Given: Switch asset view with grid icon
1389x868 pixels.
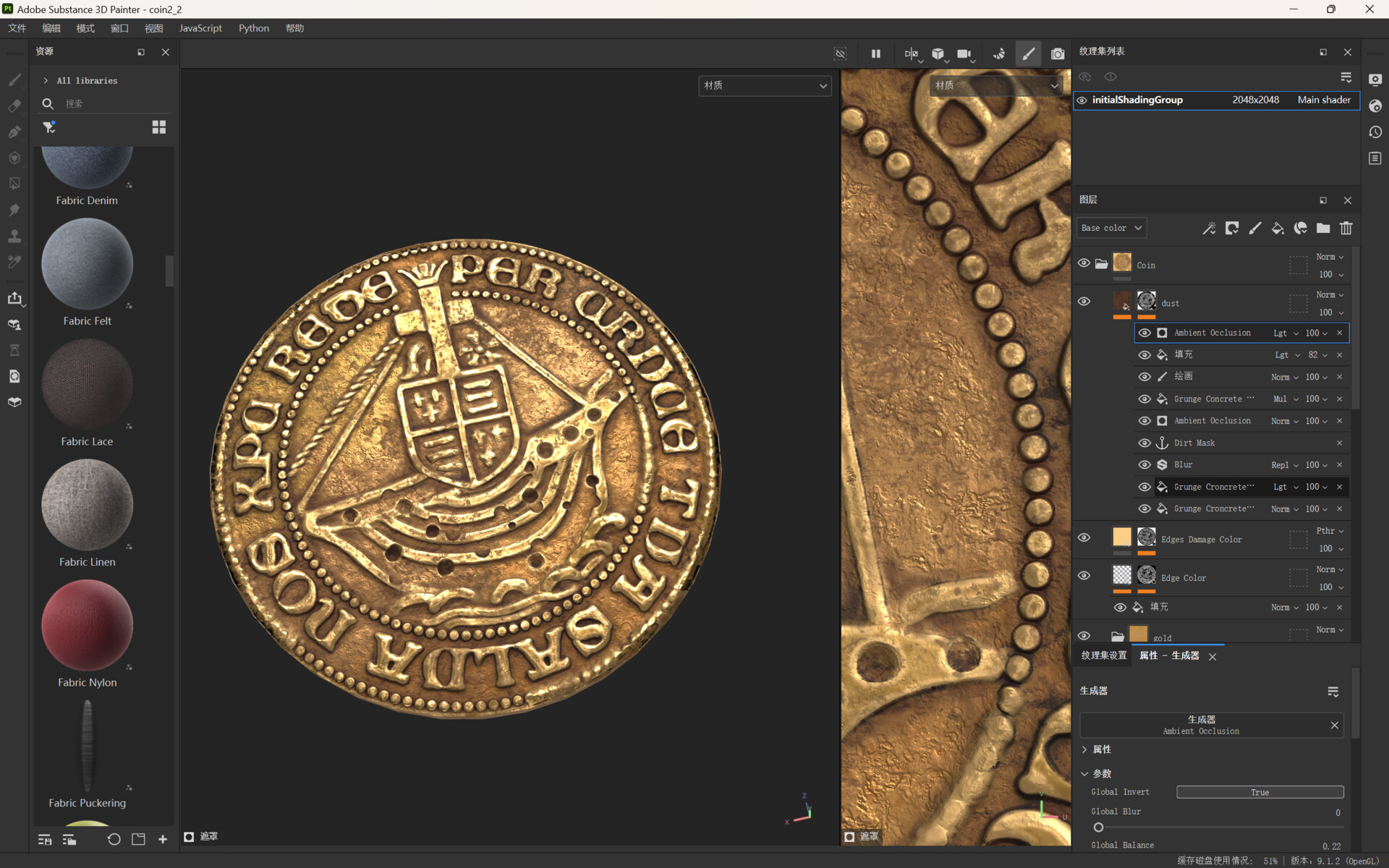Looking at the screenshot, I should (158, 127).
